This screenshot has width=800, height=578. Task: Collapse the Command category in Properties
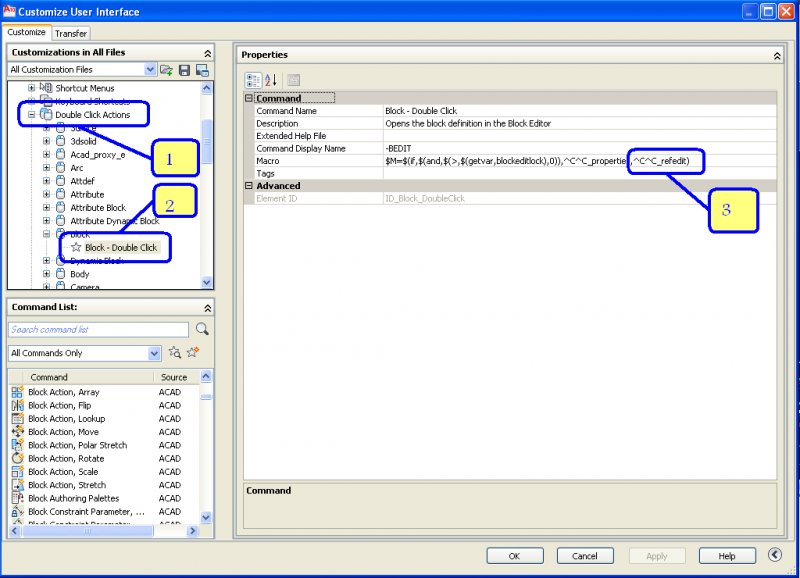pos(249,98)
